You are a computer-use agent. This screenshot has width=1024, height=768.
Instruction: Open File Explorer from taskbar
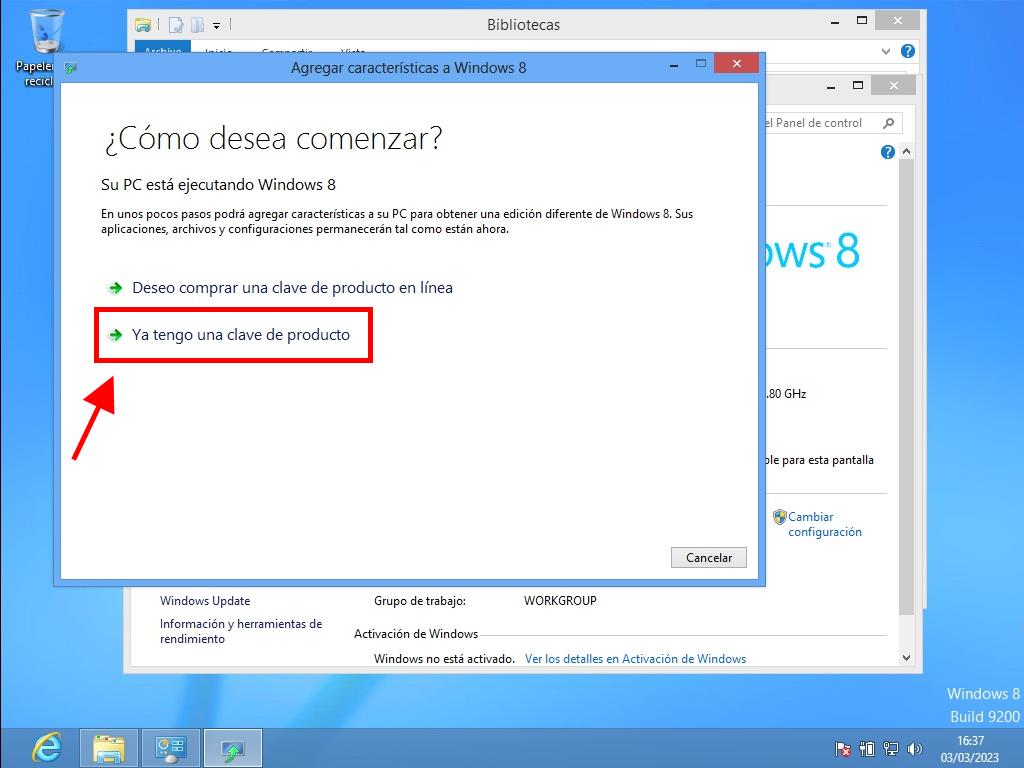pyautogui.click(x=108, y=748)
